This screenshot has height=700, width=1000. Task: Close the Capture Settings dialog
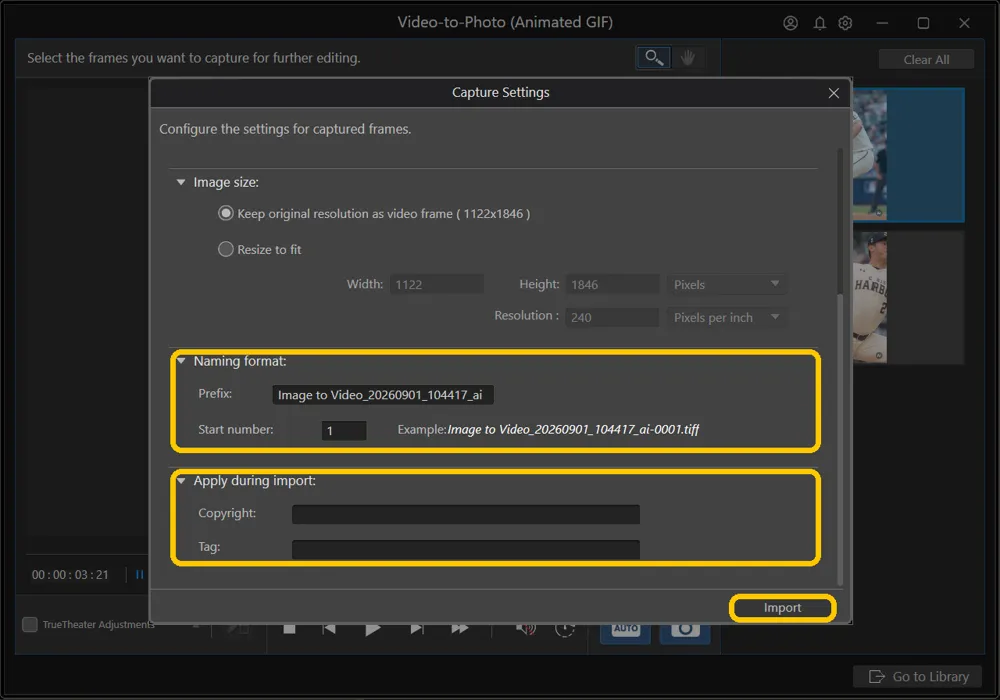tap(834, 93)
